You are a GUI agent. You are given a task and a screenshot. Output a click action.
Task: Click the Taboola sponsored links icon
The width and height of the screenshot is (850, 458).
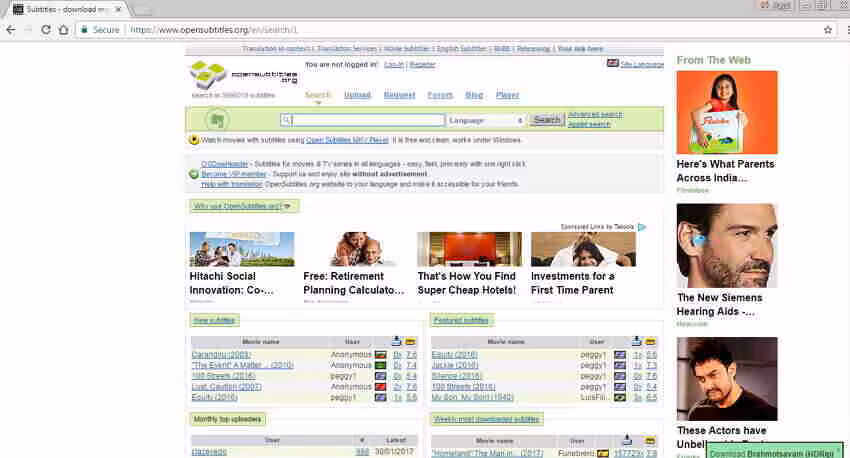coord(642,227)
